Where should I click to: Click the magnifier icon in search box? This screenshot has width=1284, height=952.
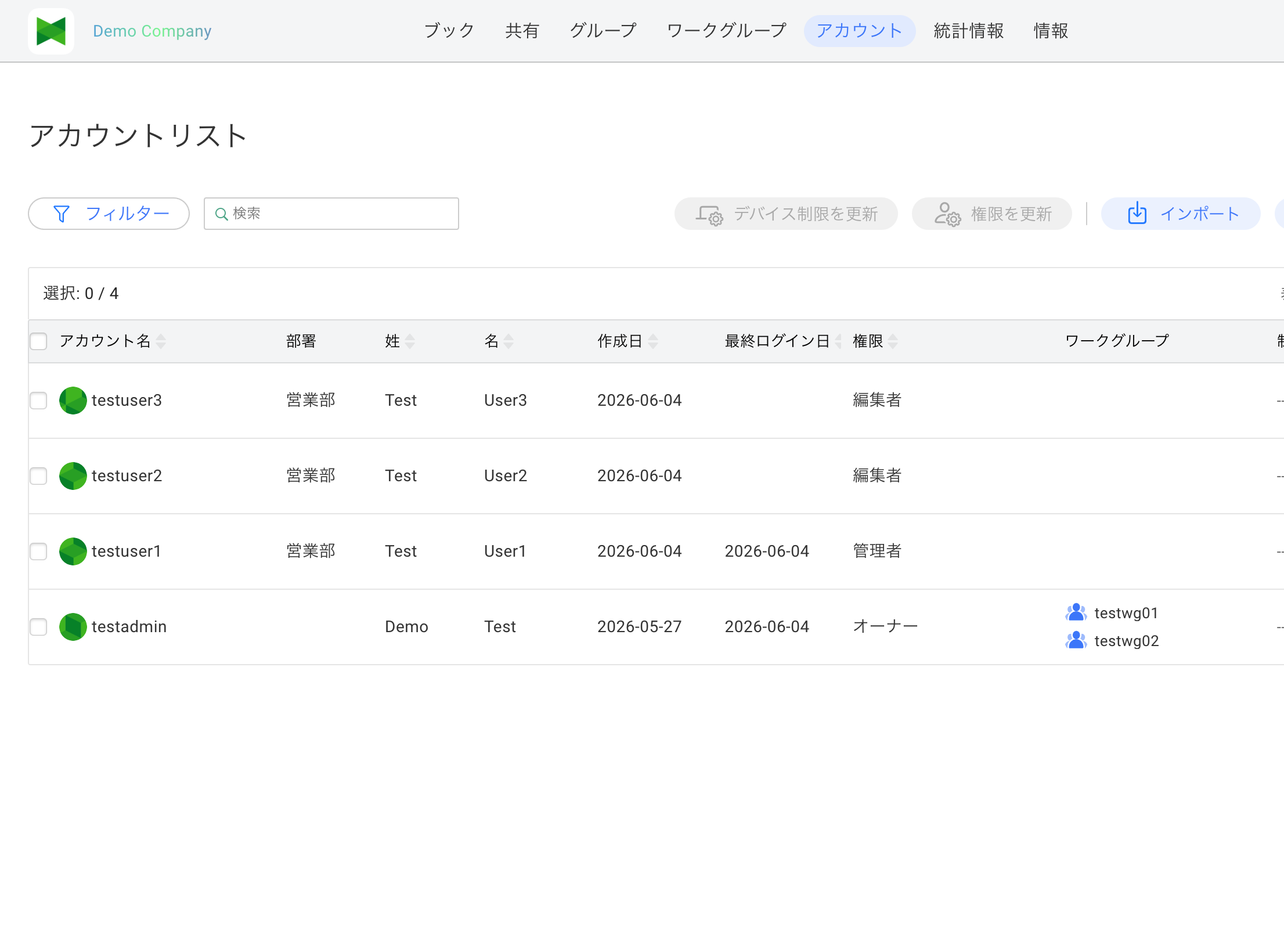221,214
